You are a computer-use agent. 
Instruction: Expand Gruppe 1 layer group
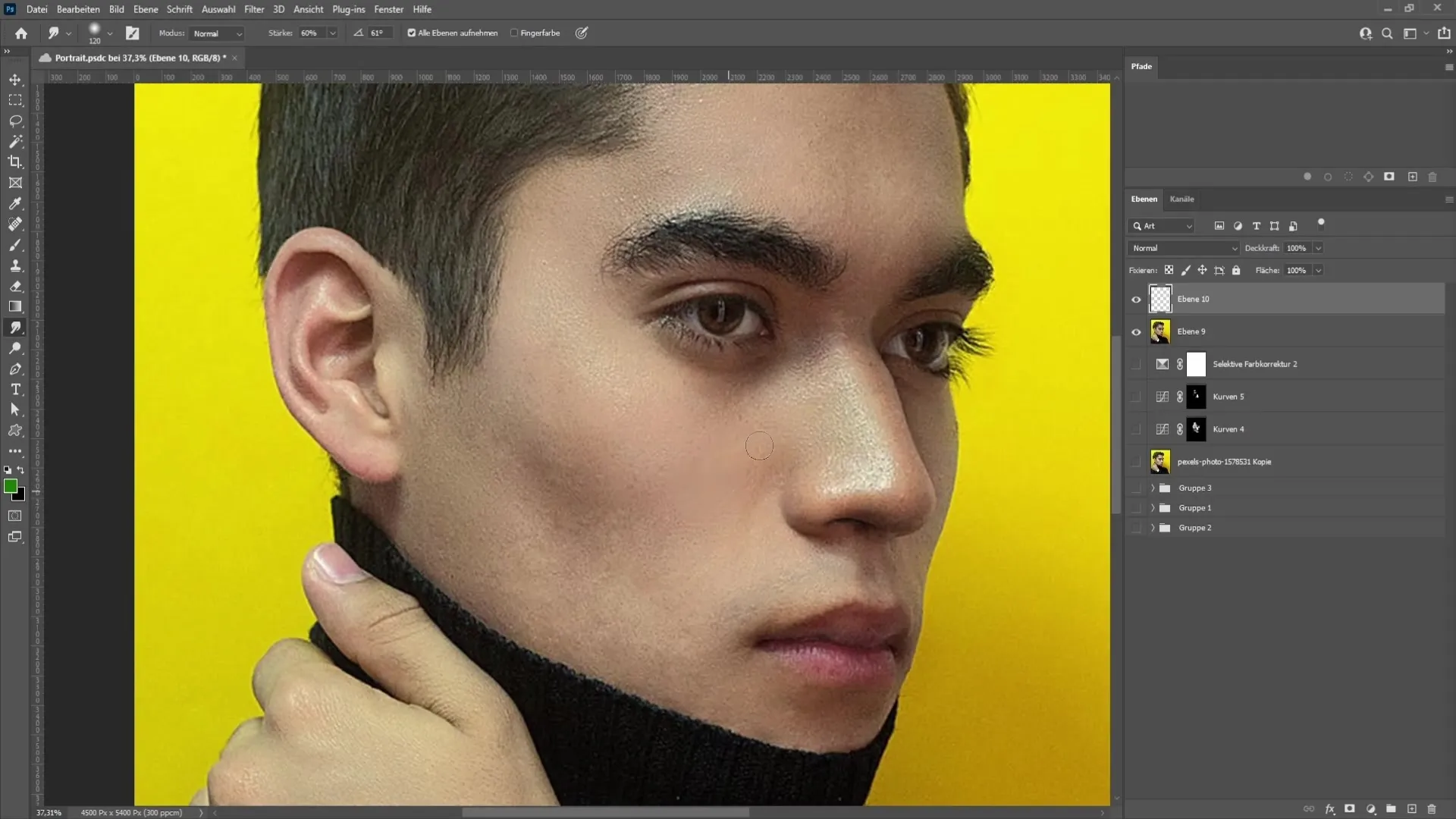[1152, 507]
